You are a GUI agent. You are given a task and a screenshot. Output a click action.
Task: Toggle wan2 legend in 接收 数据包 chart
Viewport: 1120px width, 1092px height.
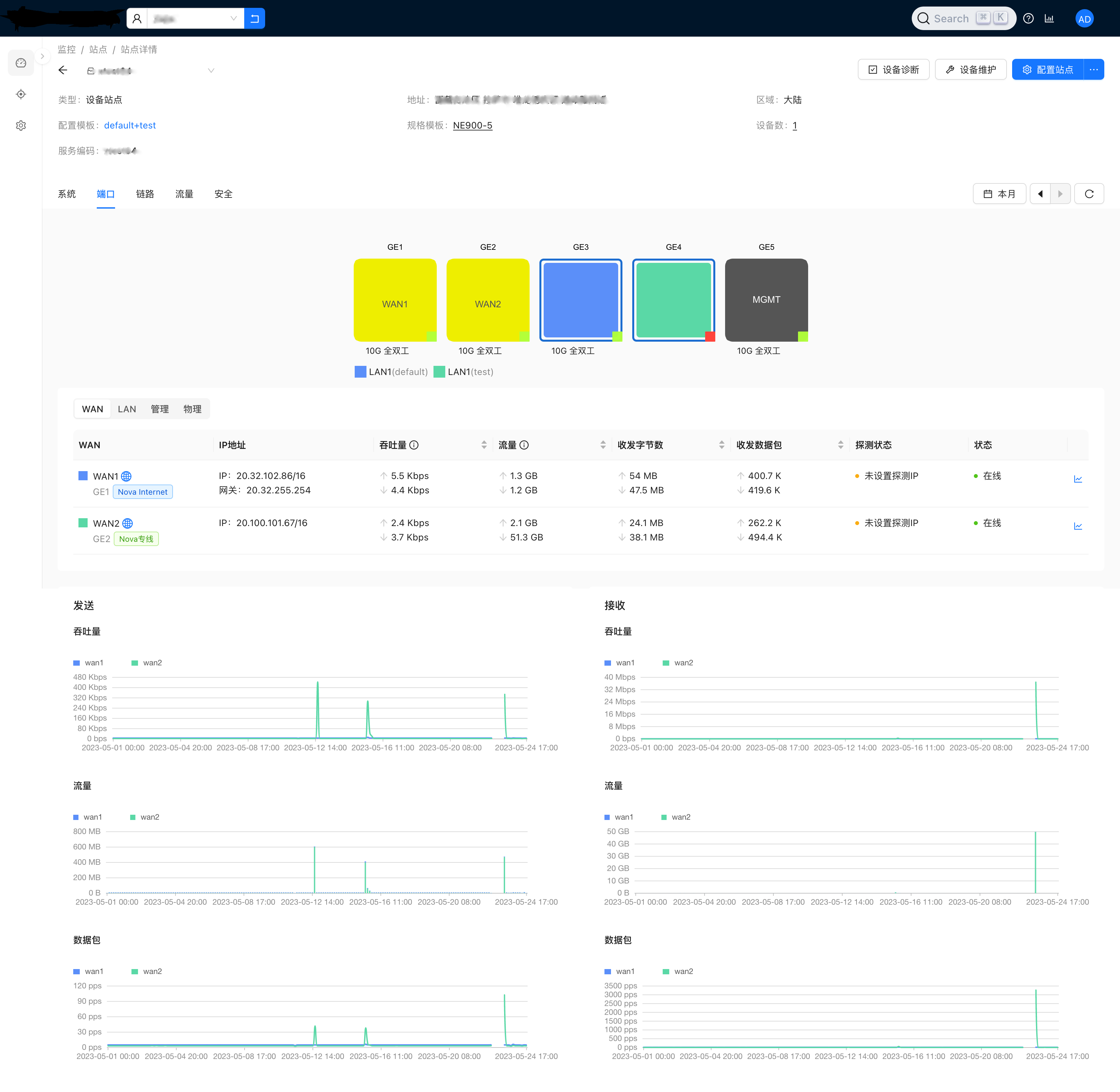(x=678, y=971)
